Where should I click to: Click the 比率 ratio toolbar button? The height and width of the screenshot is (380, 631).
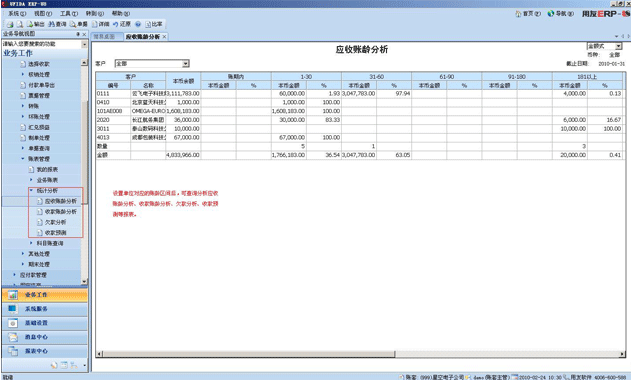click(x=154, y=25)
